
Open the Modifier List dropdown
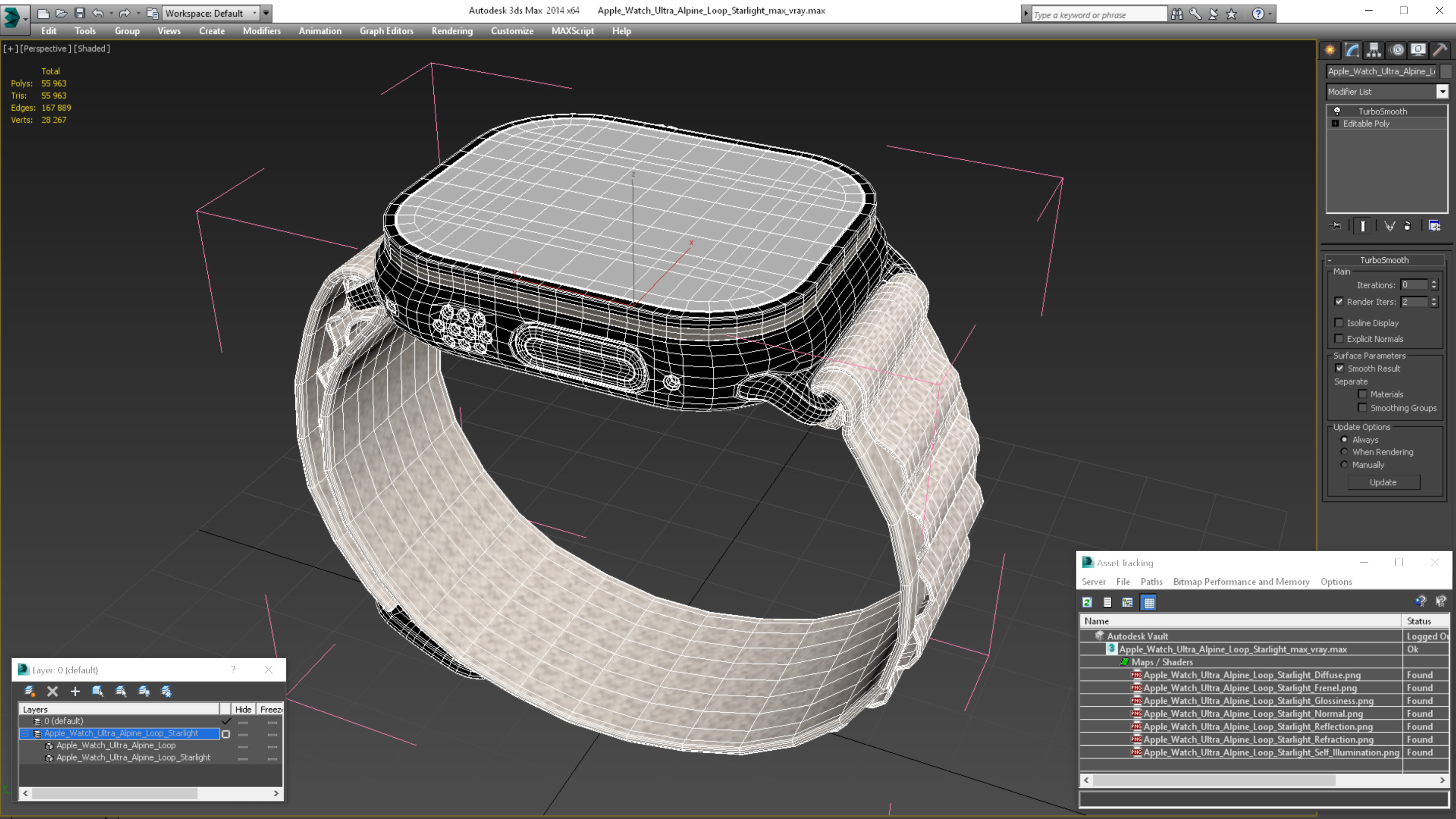pyautogui.click(x=1442, y=92)
